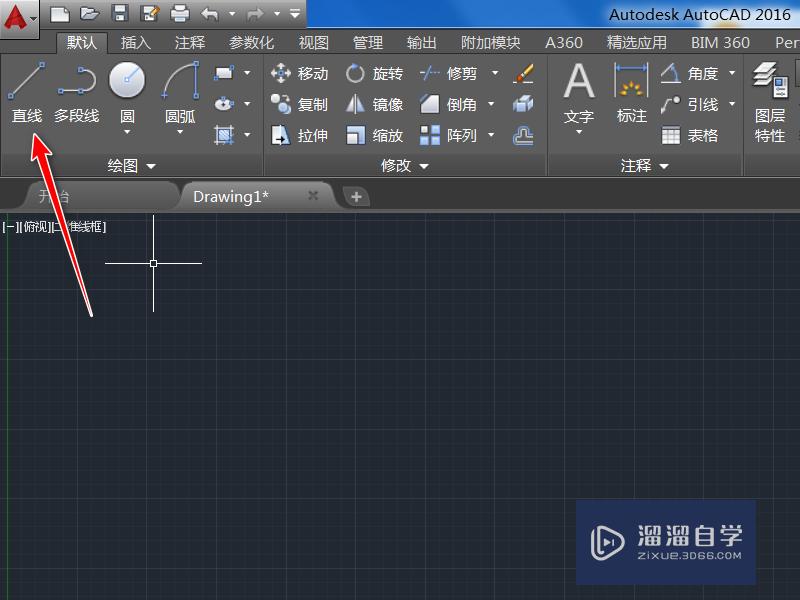Screen dimensions: 800x600
Task: Expand the 绘图 panel options
Action: [152, 166]
